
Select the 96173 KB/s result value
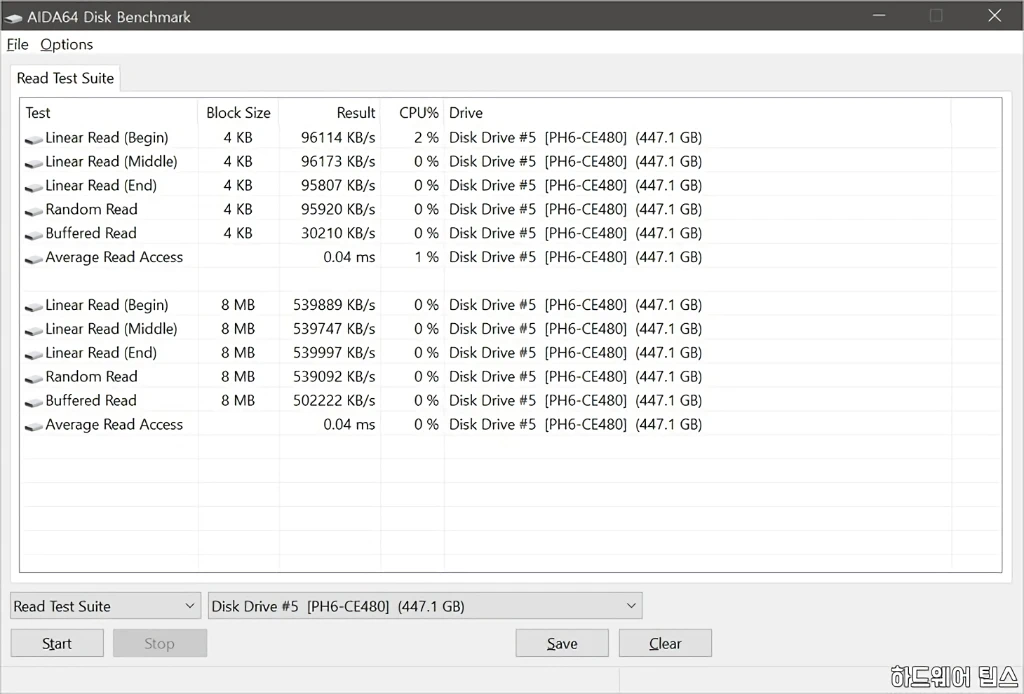pos(338,161)
